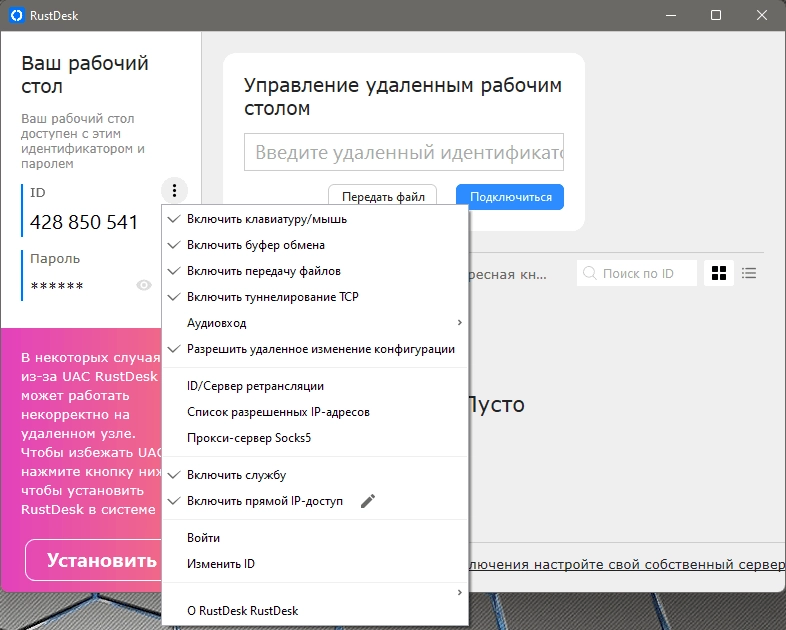Click the masked password ******

click(x=57, y=286)
